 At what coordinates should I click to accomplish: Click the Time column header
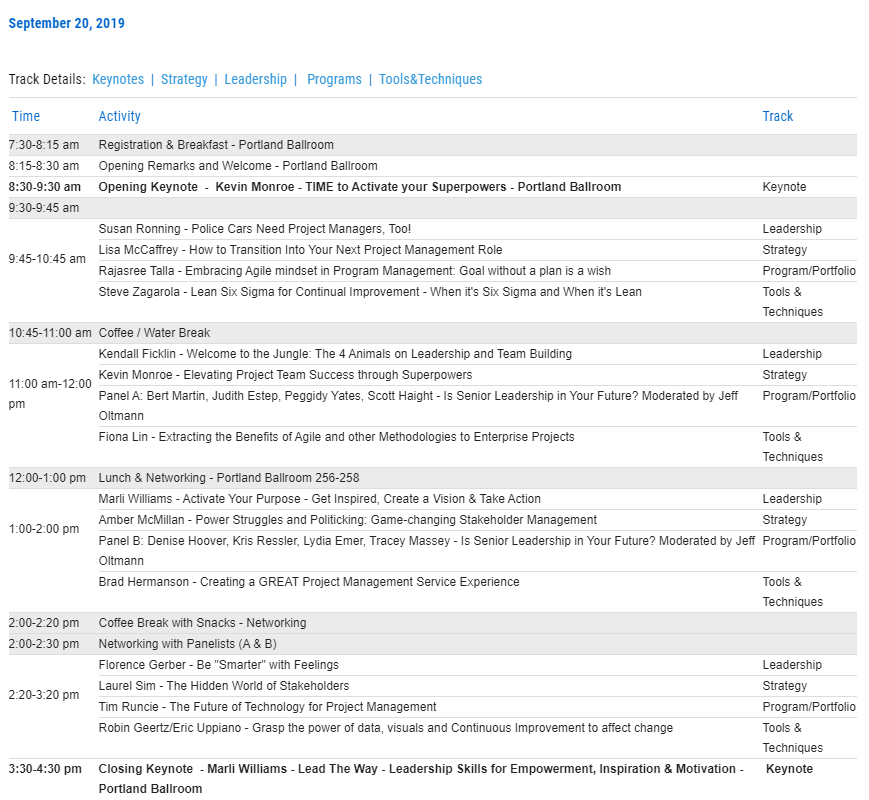pyautogui.click(x=26, y=116)
